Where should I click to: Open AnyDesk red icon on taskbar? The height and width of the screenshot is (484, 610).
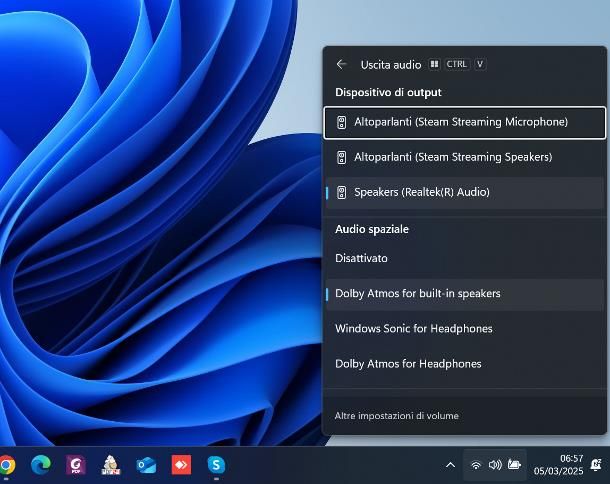coord(181,465)
